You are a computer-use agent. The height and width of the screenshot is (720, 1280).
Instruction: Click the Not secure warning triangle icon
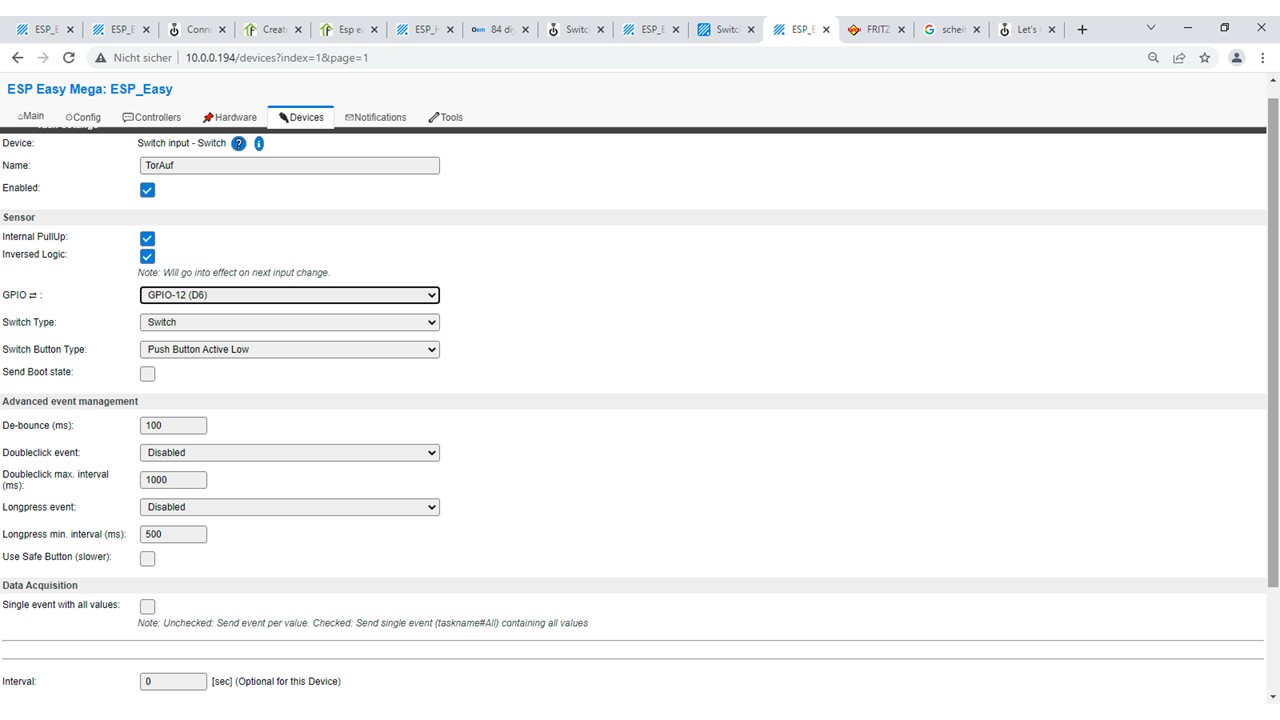click(x=100, y=58)
